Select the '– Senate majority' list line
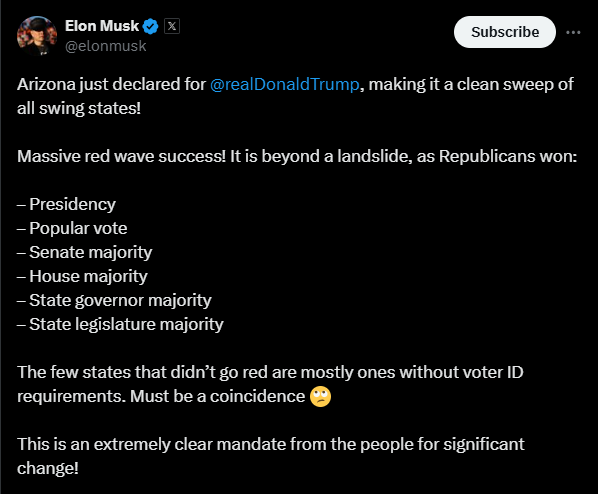This screenshot has height=494, width=598. [85, 253]
